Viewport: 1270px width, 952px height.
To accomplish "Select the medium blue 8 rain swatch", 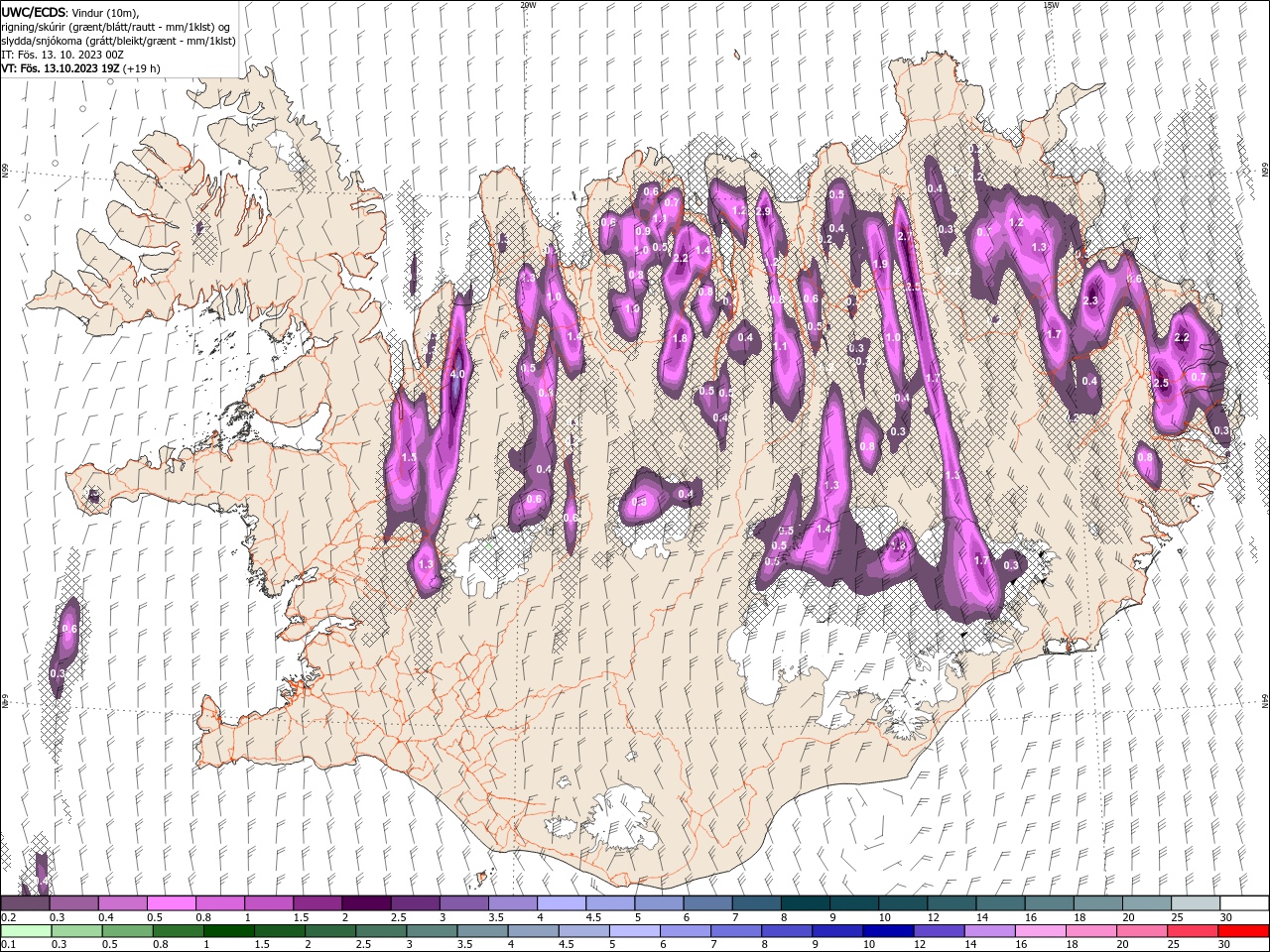I will (x=787, y=930).
